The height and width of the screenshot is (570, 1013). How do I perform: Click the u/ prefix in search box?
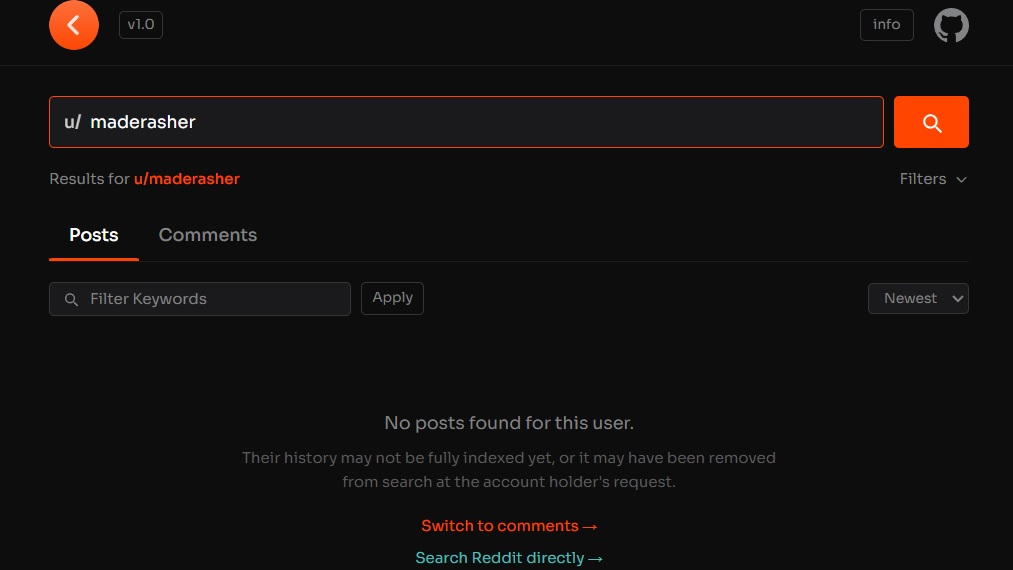tap(72, 122)
